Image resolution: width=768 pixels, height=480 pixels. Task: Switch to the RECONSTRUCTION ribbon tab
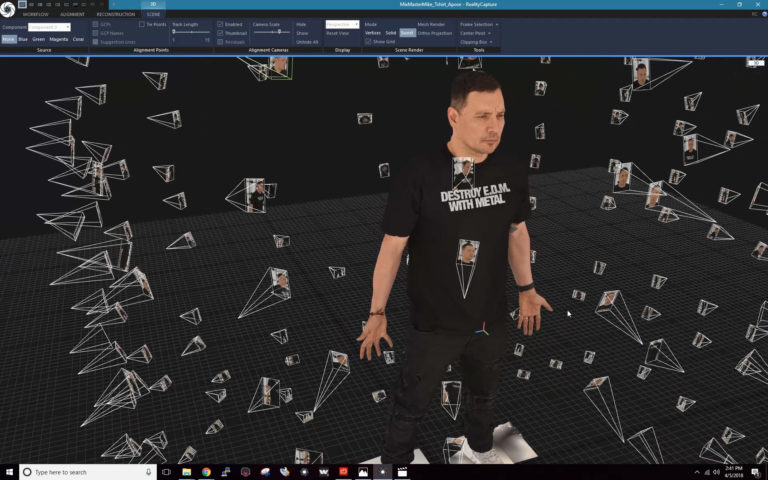pos(116,14)
